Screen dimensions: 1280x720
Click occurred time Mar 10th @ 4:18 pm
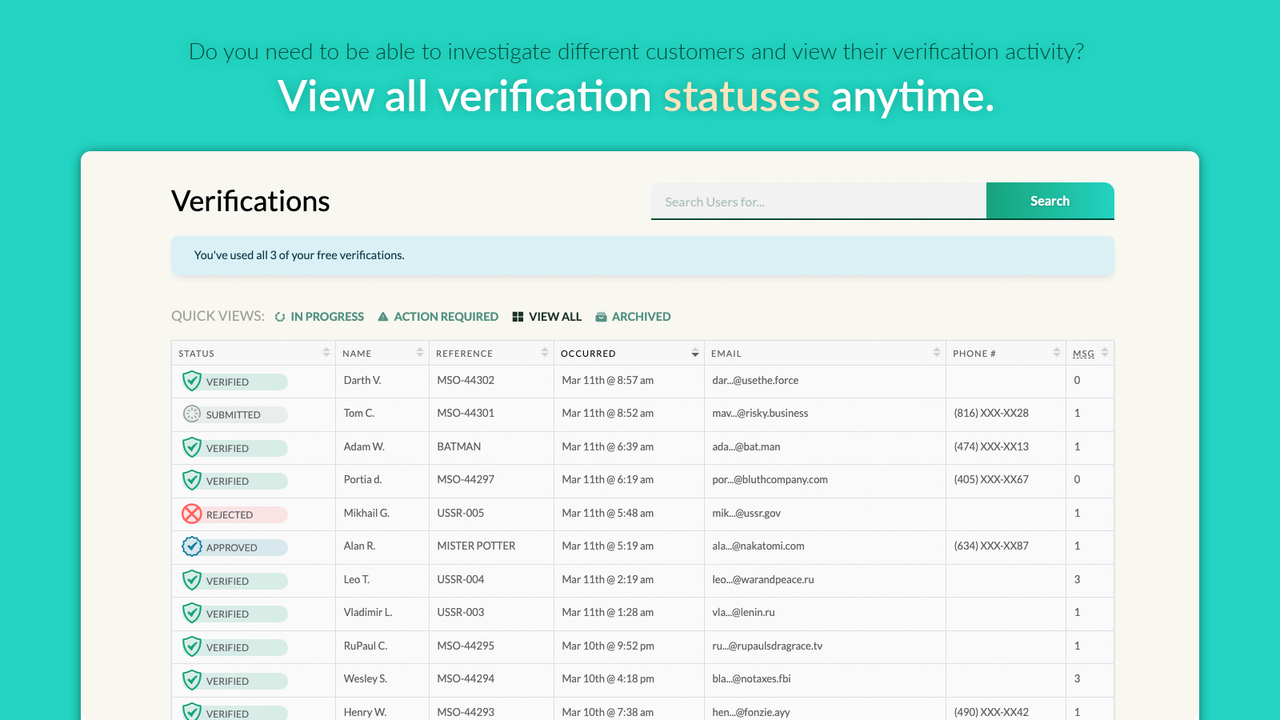click(608, 679)
